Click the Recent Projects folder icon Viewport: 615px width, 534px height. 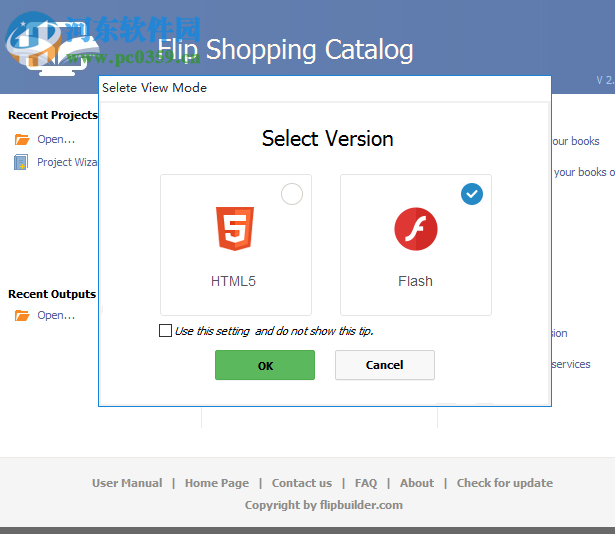pos(22,139)
